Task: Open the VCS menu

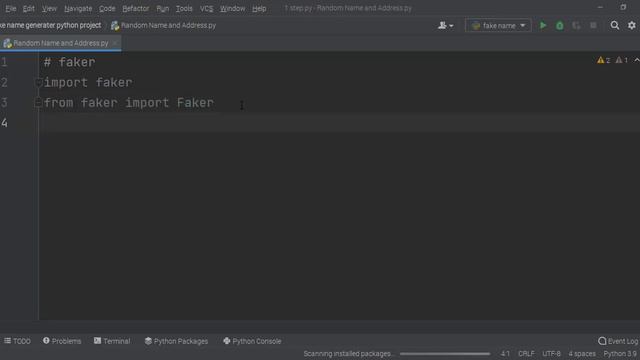Action: 206,8
